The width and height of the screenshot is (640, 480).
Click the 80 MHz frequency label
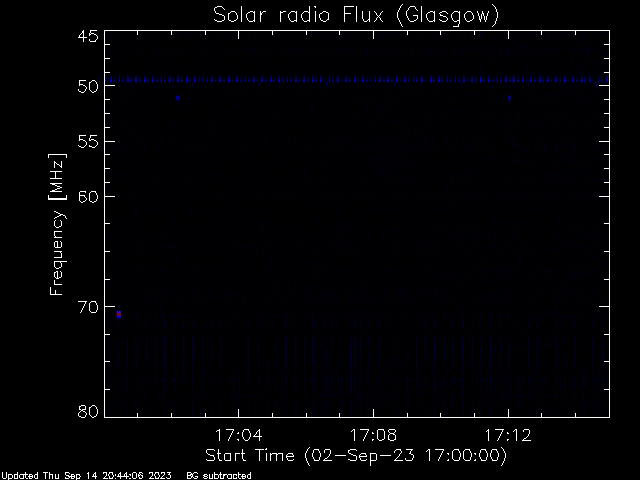tap(88, 411)
